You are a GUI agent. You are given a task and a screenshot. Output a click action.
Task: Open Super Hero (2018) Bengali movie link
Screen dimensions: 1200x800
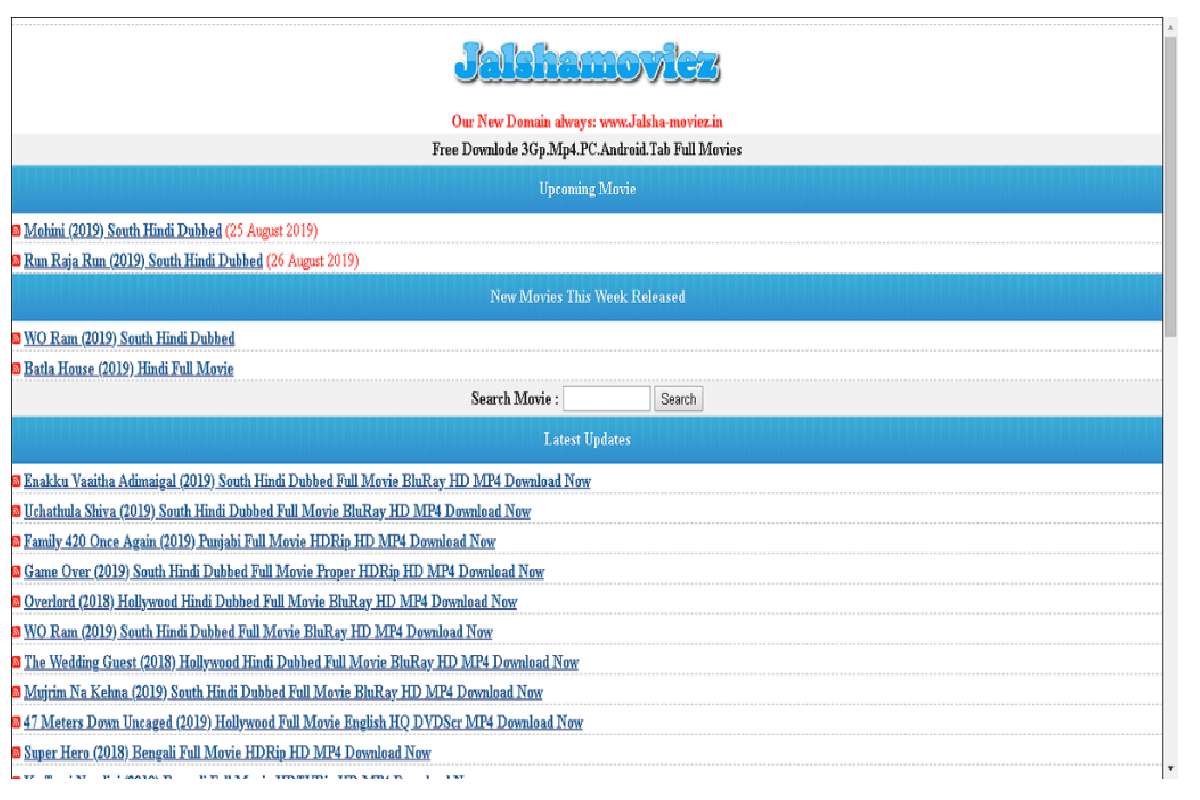tap(227, 753)
